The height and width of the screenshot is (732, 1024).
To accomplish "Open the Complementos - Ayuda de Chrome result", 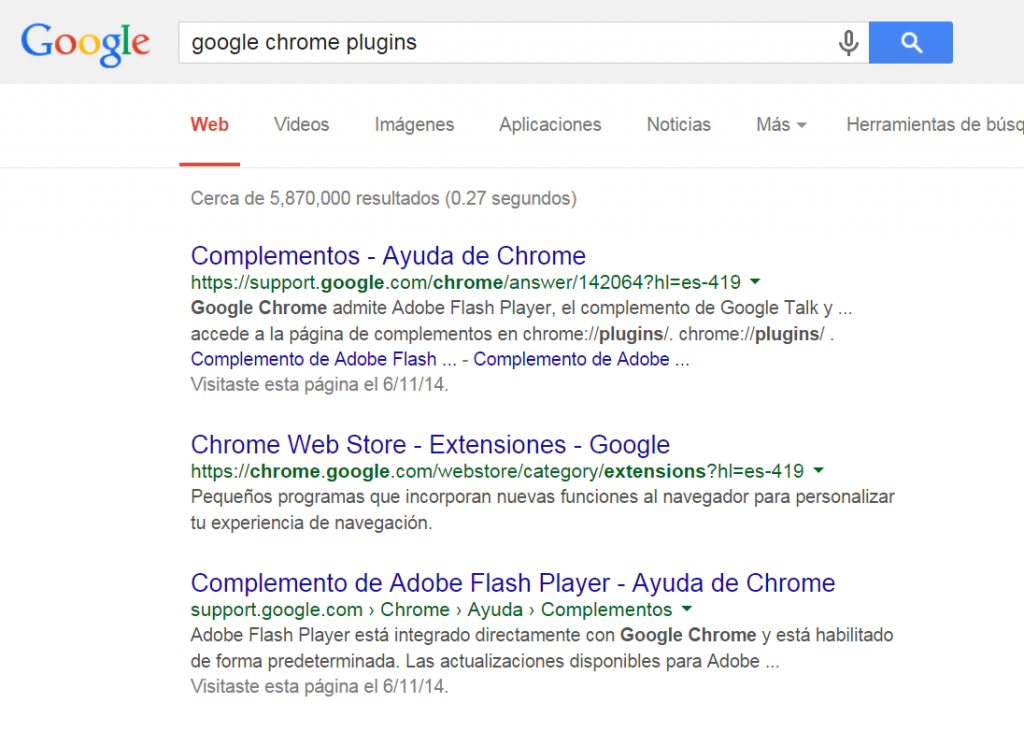I will pos(388,256).
